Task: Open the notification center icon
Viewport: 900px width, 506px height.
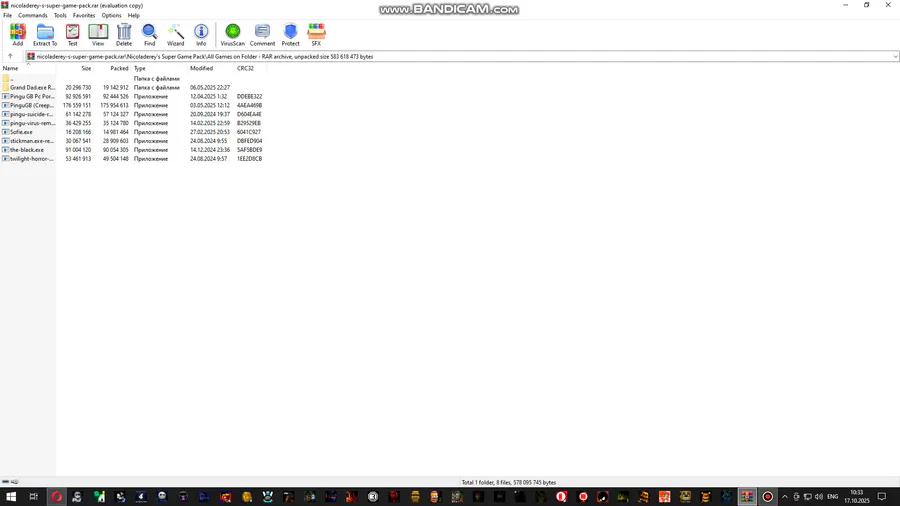Action: pyautogui.click(x=882, y=497)
